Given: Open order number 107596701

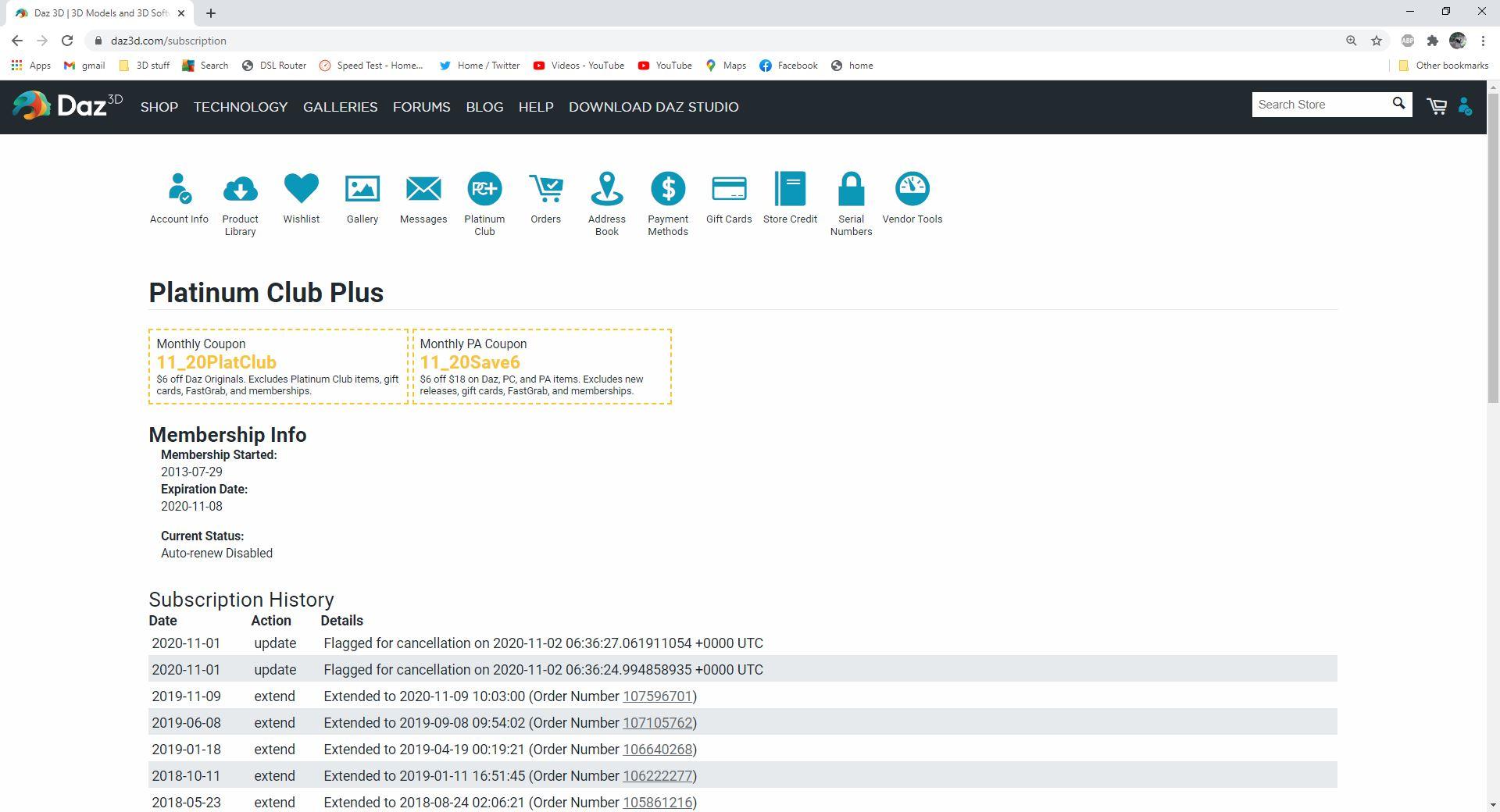Looking at the screenshot, I should point(658,696).
